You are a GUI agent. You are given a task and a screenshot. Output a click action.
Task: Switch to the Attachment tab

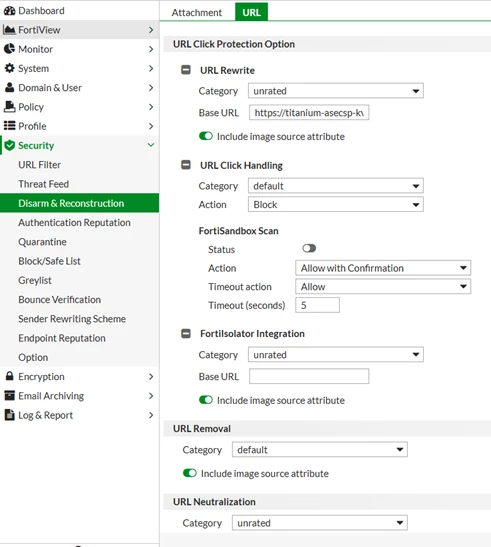196,13
